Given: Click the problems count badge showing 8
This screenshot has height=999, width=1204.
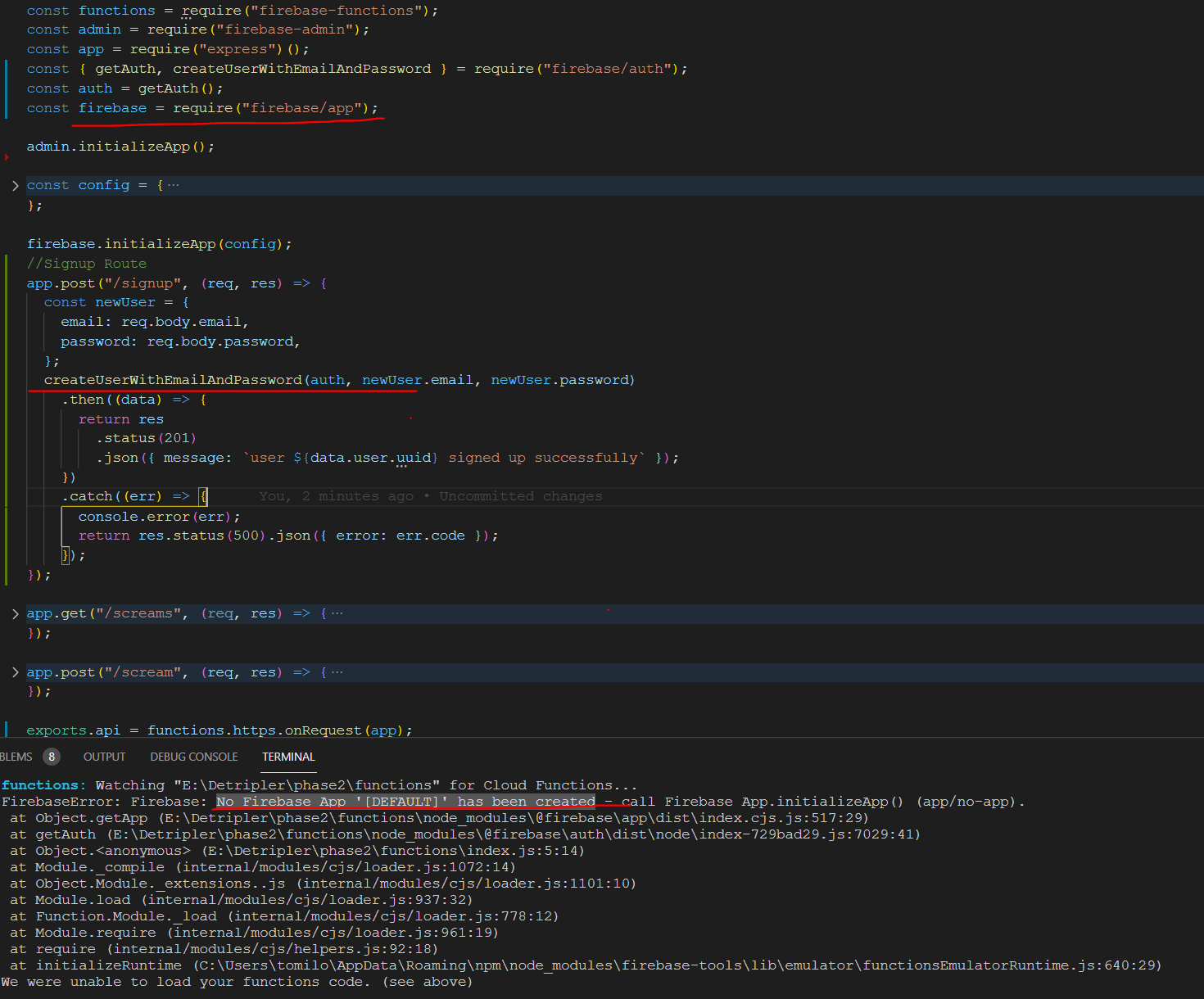Looking at the screenshot, I should point(52,757).
